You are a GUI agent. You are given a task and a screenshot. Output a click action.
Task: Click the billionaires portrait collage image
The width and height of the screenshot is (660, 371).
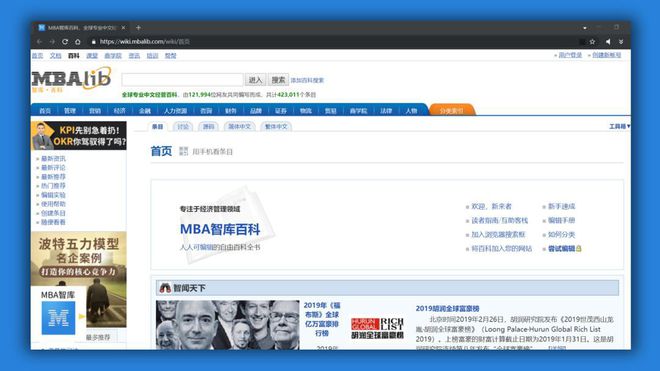tap(227, 325)
